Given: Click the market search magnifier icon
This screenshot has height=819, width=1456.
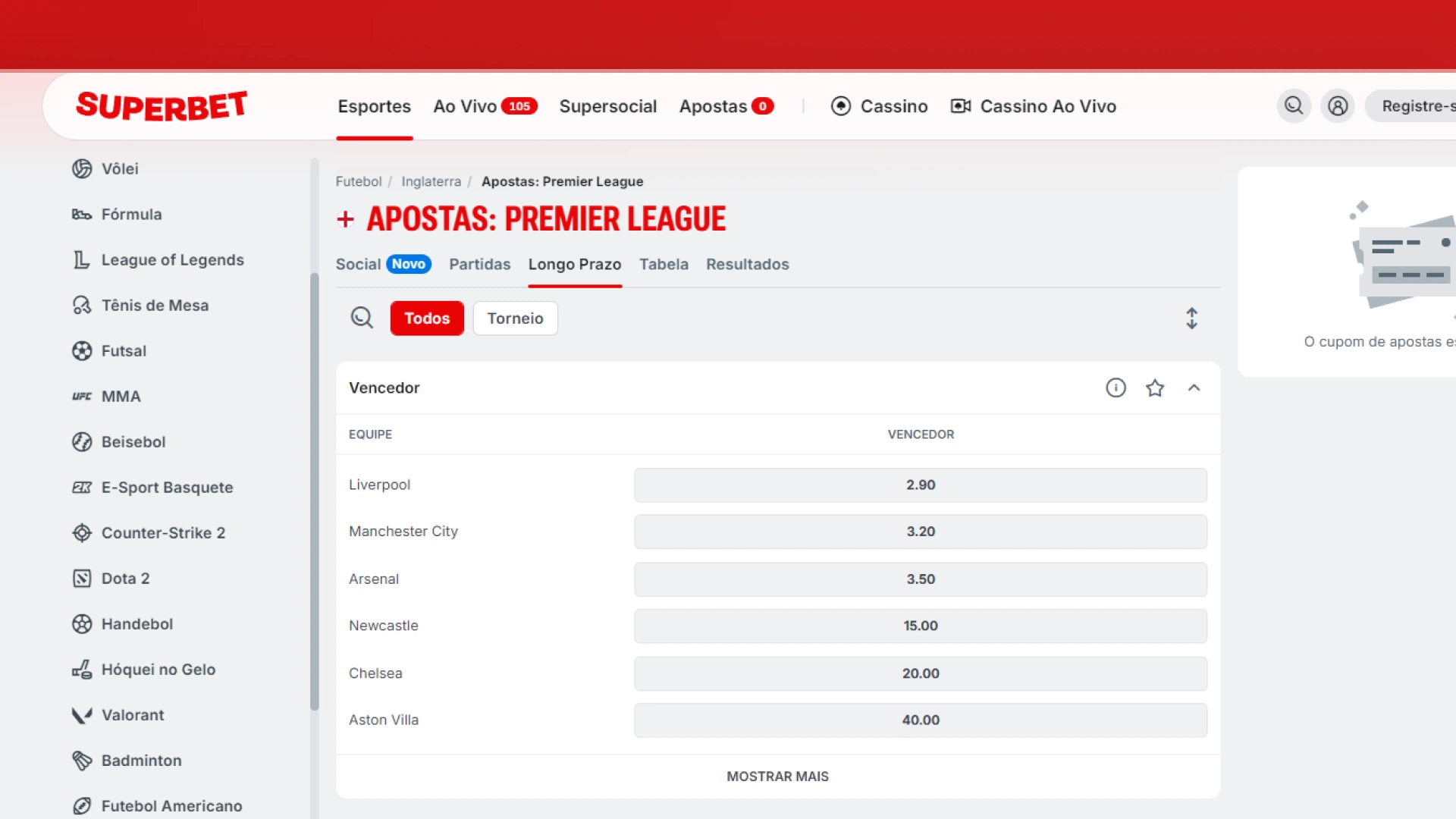Looking at the screenshot, I should point(362,318).
